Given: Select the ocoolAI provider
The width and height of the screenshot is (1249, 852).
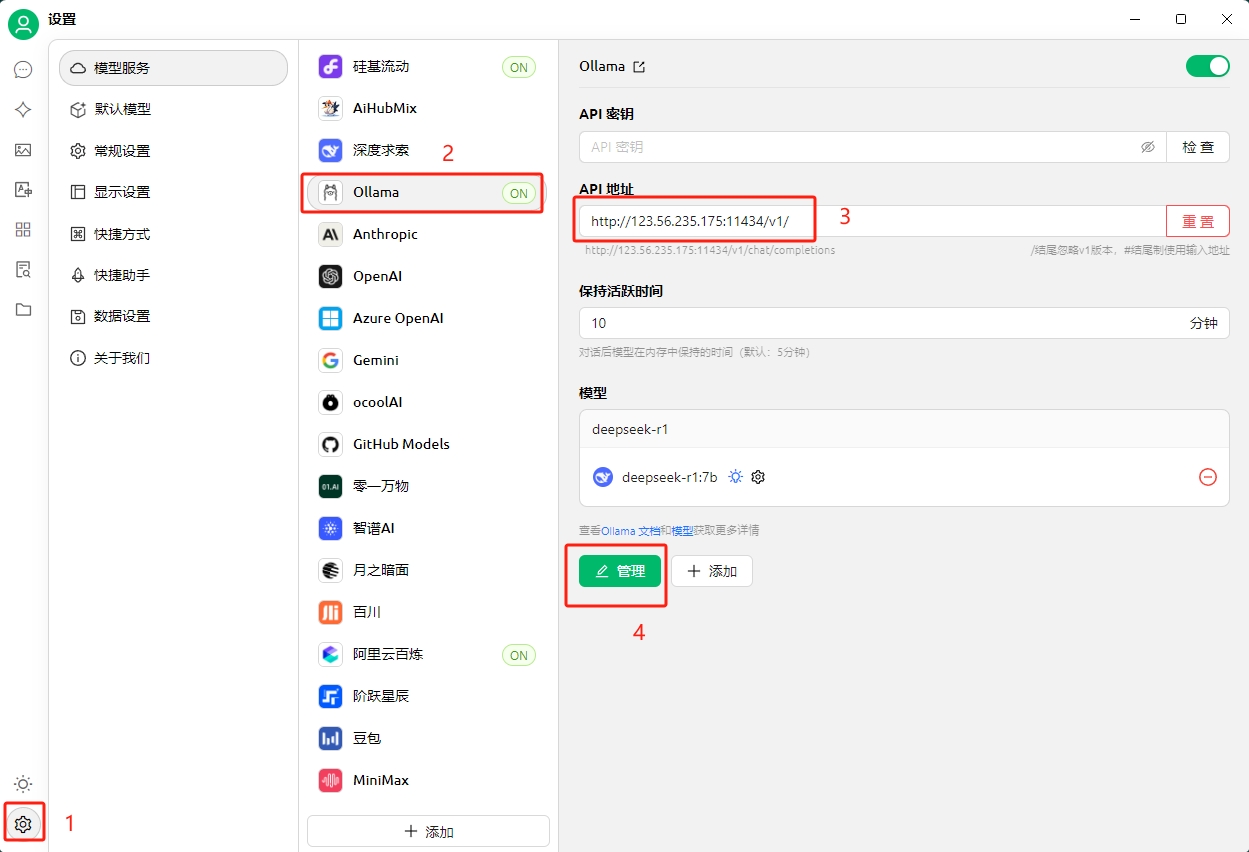Looking at the screenshot, I should coord(427,402).
